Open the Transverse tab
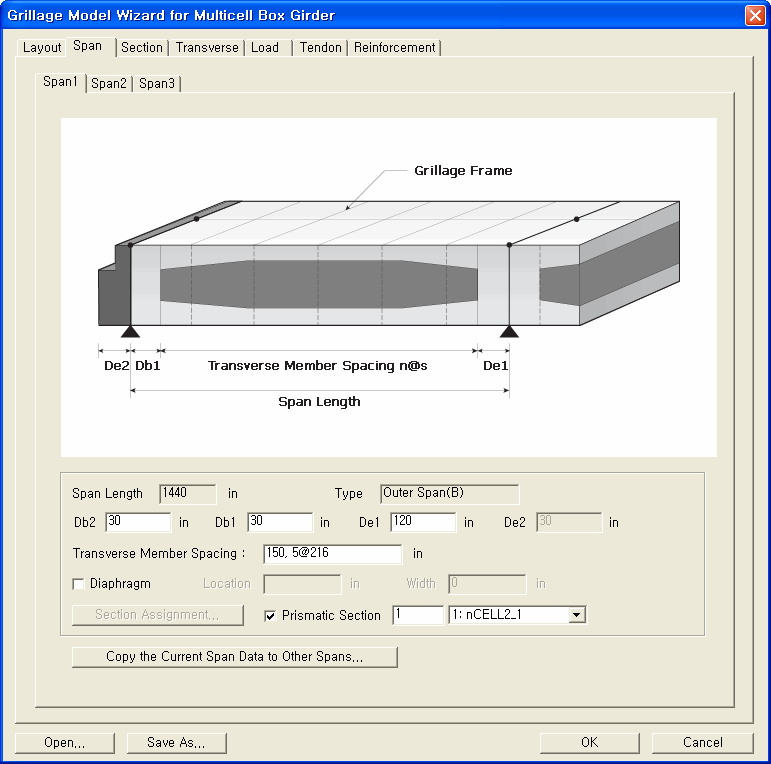The width and height of the screenshot is (771, 764). [x=207, y=48]
